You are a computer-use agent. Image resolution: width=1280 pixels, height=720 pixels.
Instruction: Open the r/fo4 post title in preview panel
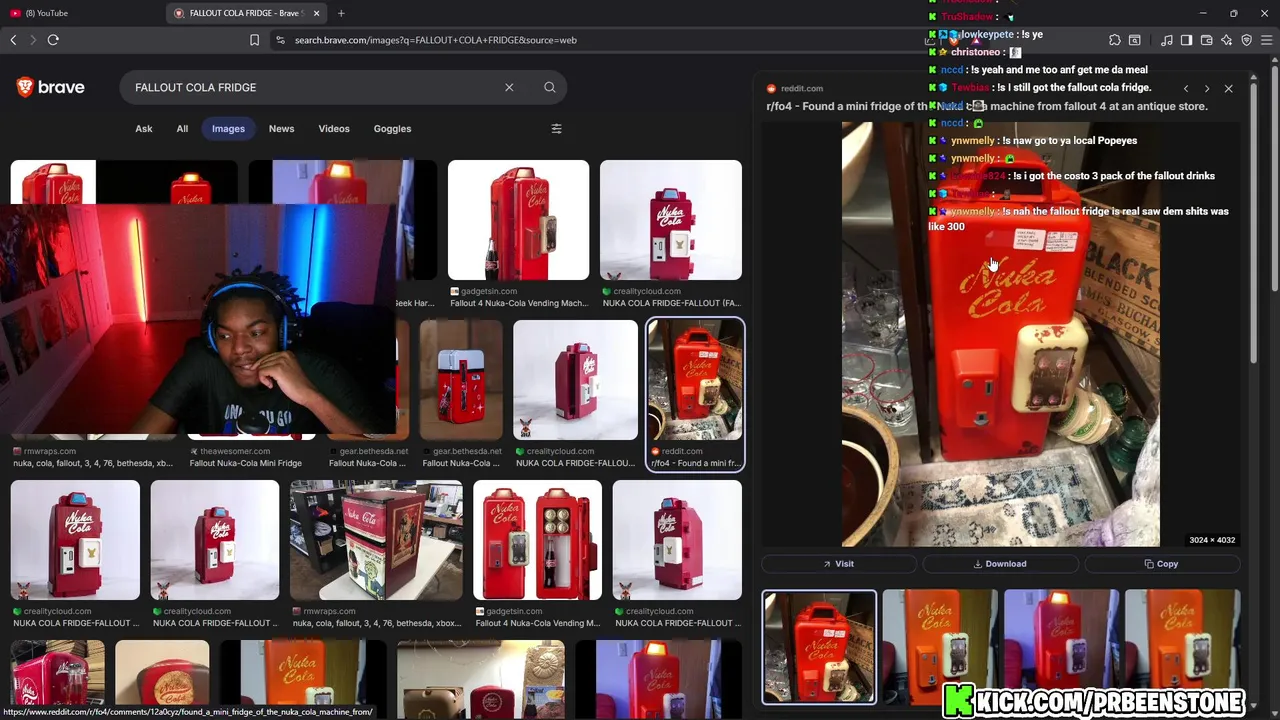[987, 106]
